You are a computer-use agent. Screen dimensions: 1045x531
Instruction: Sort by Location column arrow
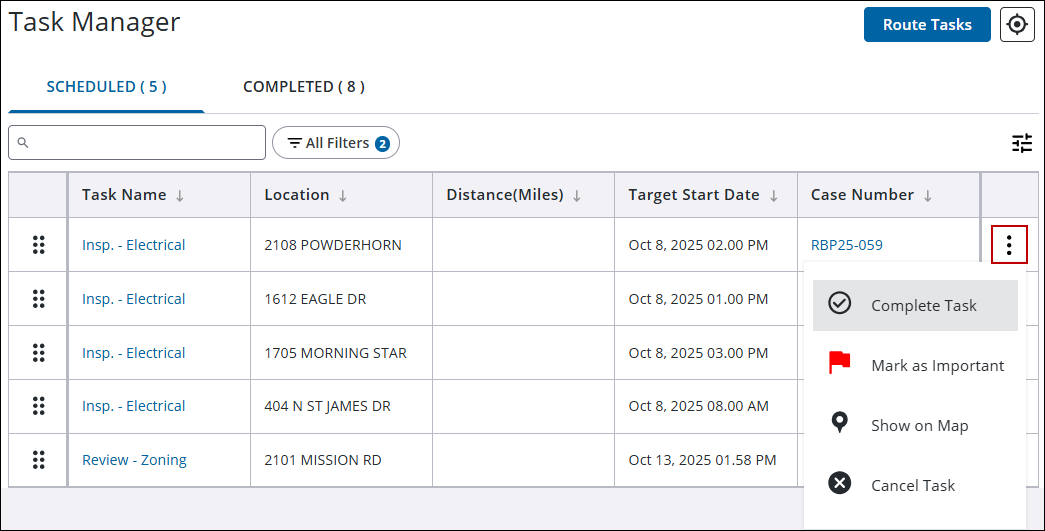tap(343, 196)
